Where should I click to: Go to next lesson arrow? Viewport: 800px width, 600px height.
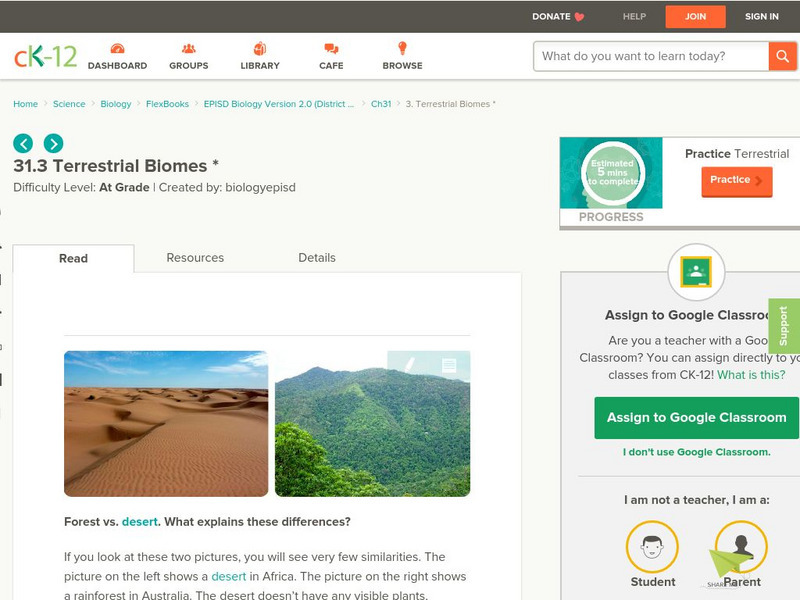pos(54,143)
